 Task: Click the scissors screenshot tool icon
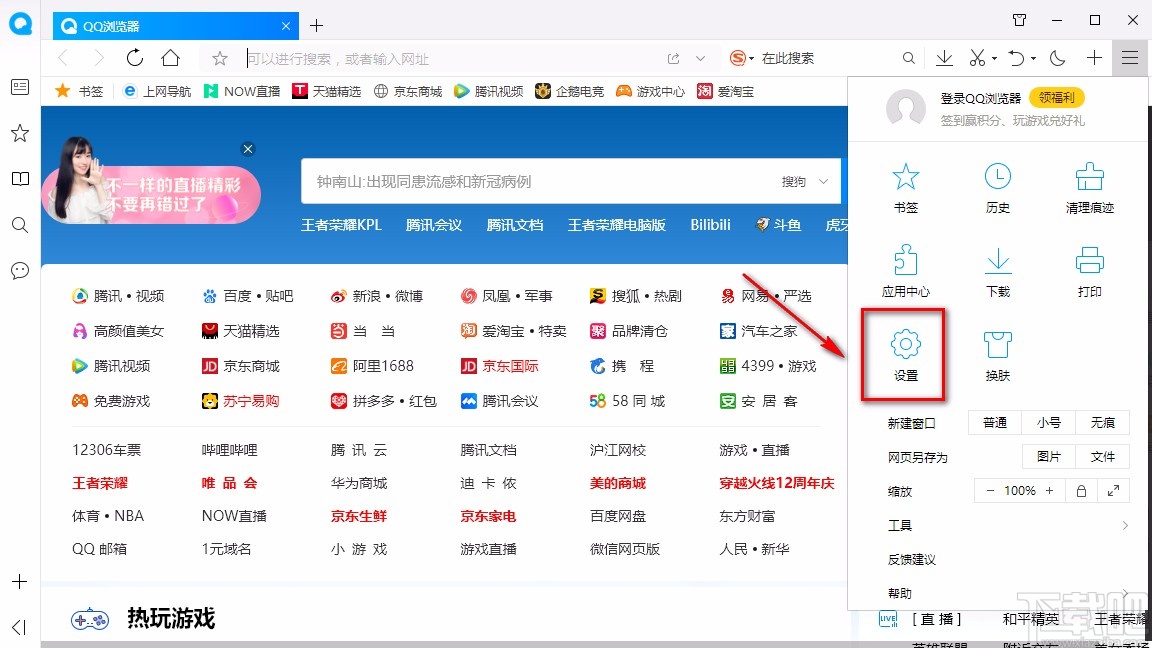coord(976,58)
